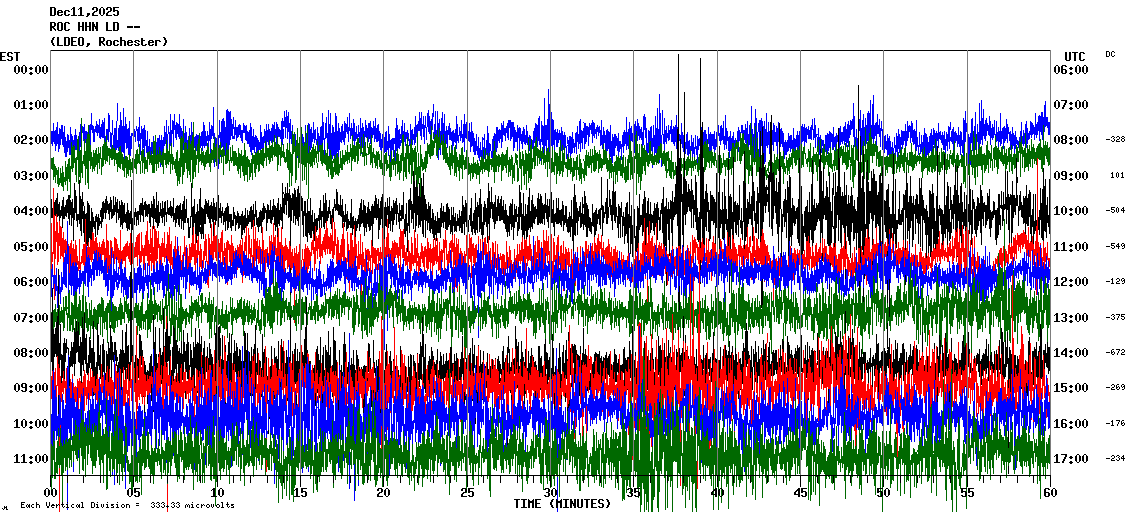
Task: Pick the '20' minute tick label
Action: [384, 492]
